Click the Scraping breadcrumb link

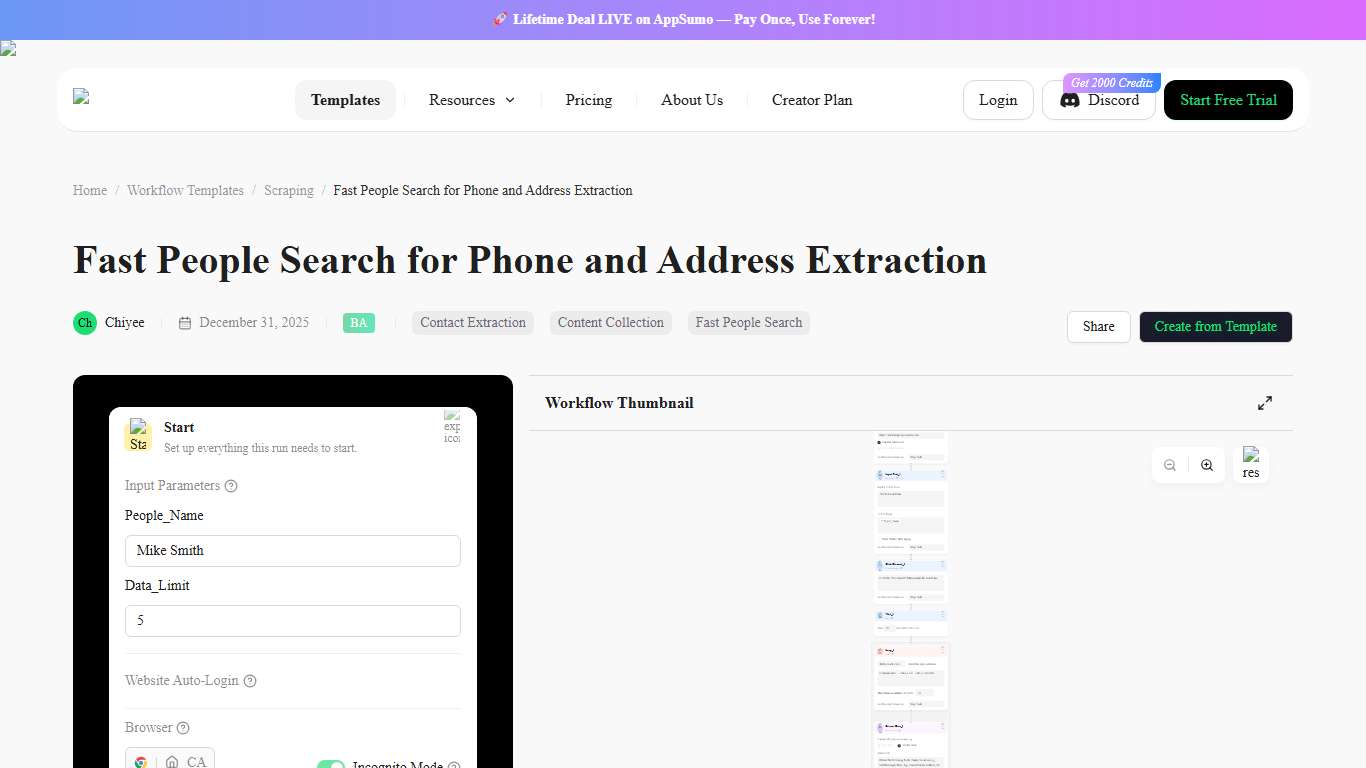pos(288,190)
